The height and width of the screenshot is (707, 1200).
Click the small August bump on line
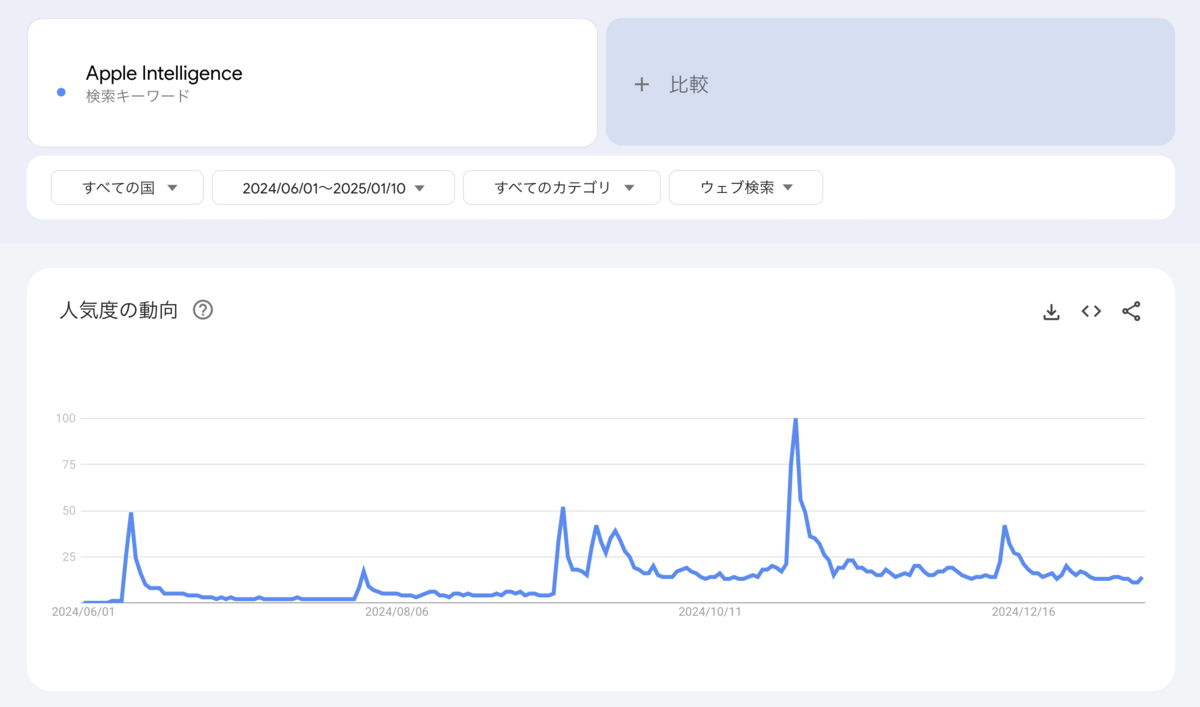pos(364,572)
